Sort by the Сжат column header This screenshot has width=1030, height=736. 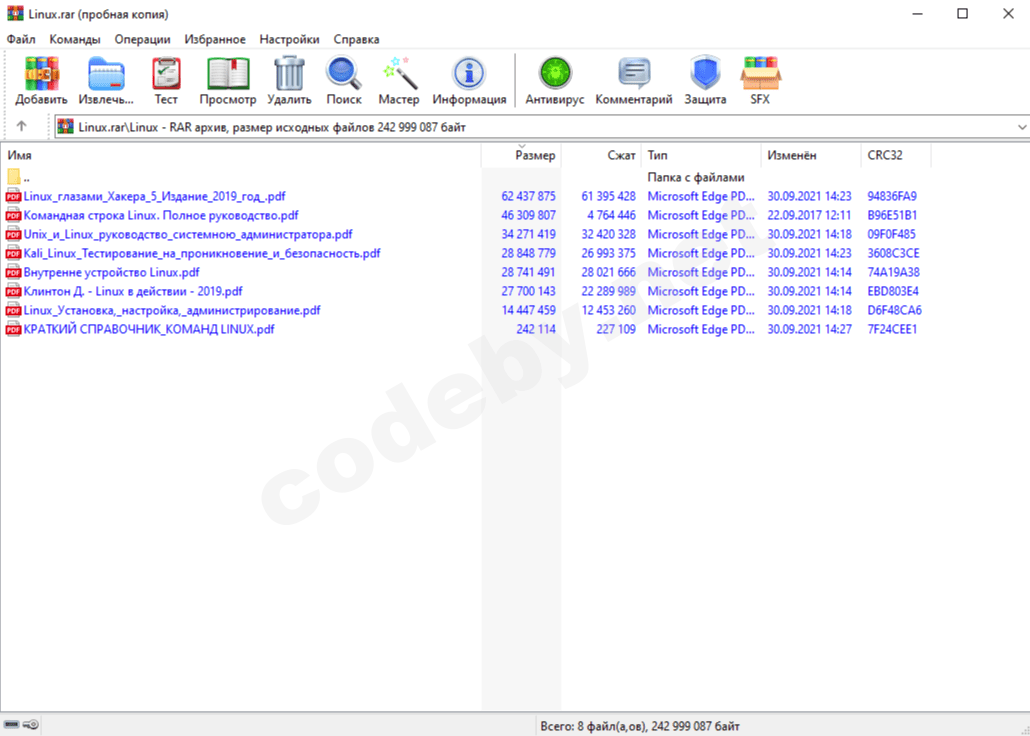tap(602, 155)
